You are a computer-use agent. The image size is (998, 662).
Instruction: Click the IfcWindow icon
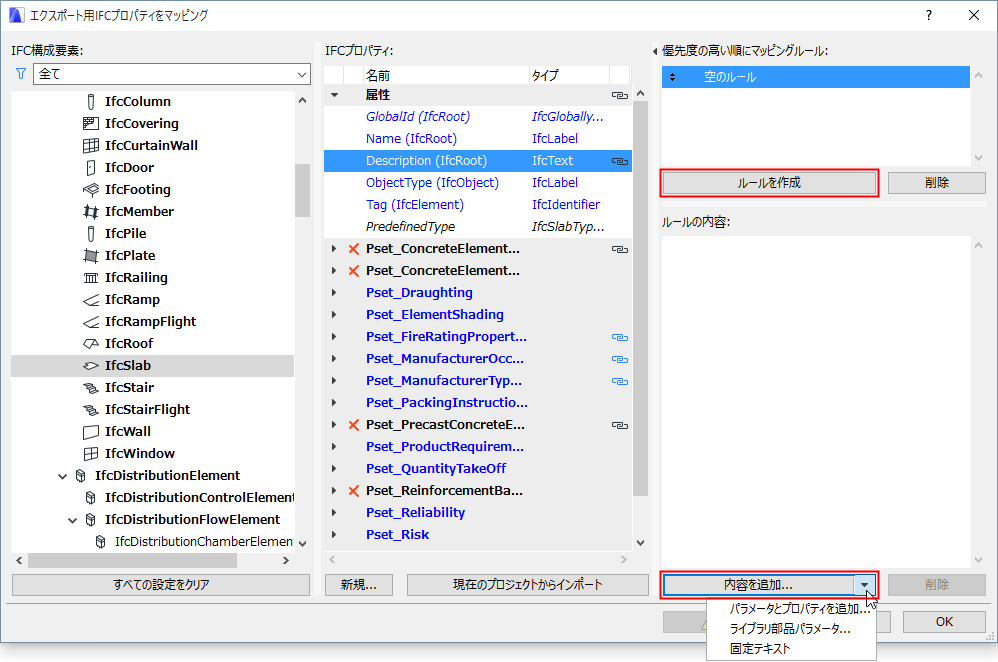coord(91,454)
